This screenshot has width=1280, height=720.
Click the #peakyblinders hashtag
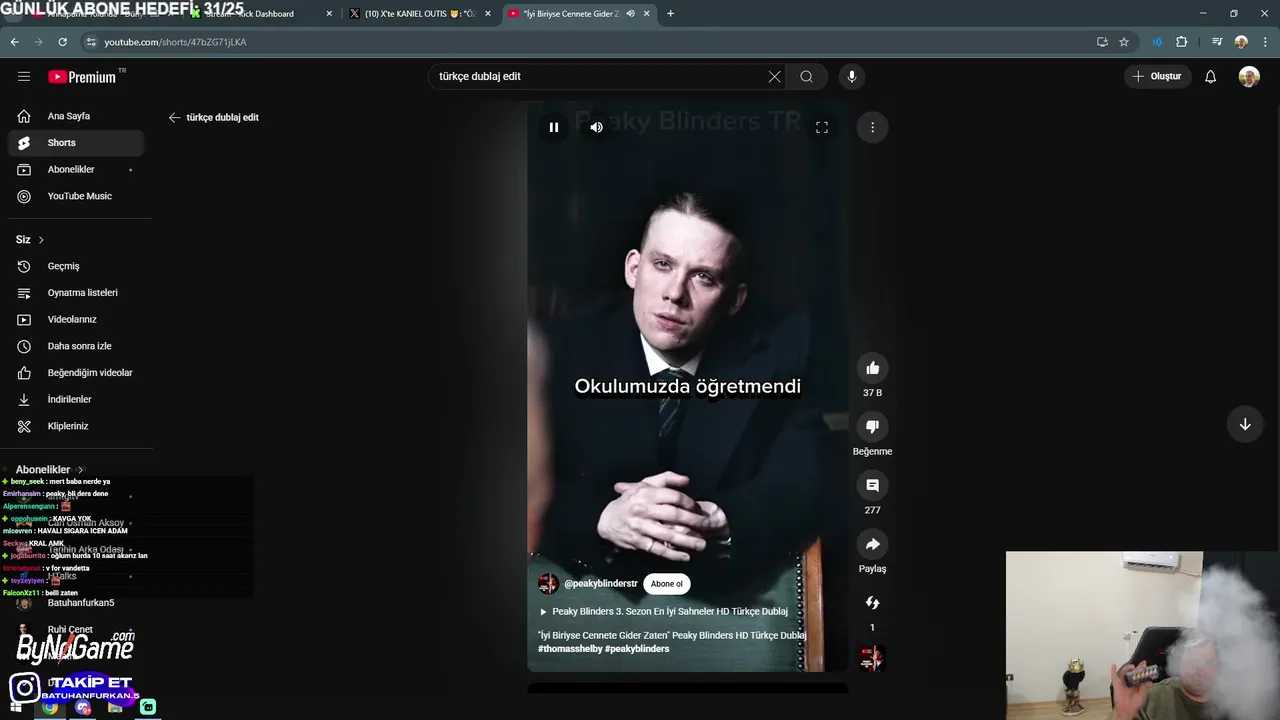[x=637, y=649]
